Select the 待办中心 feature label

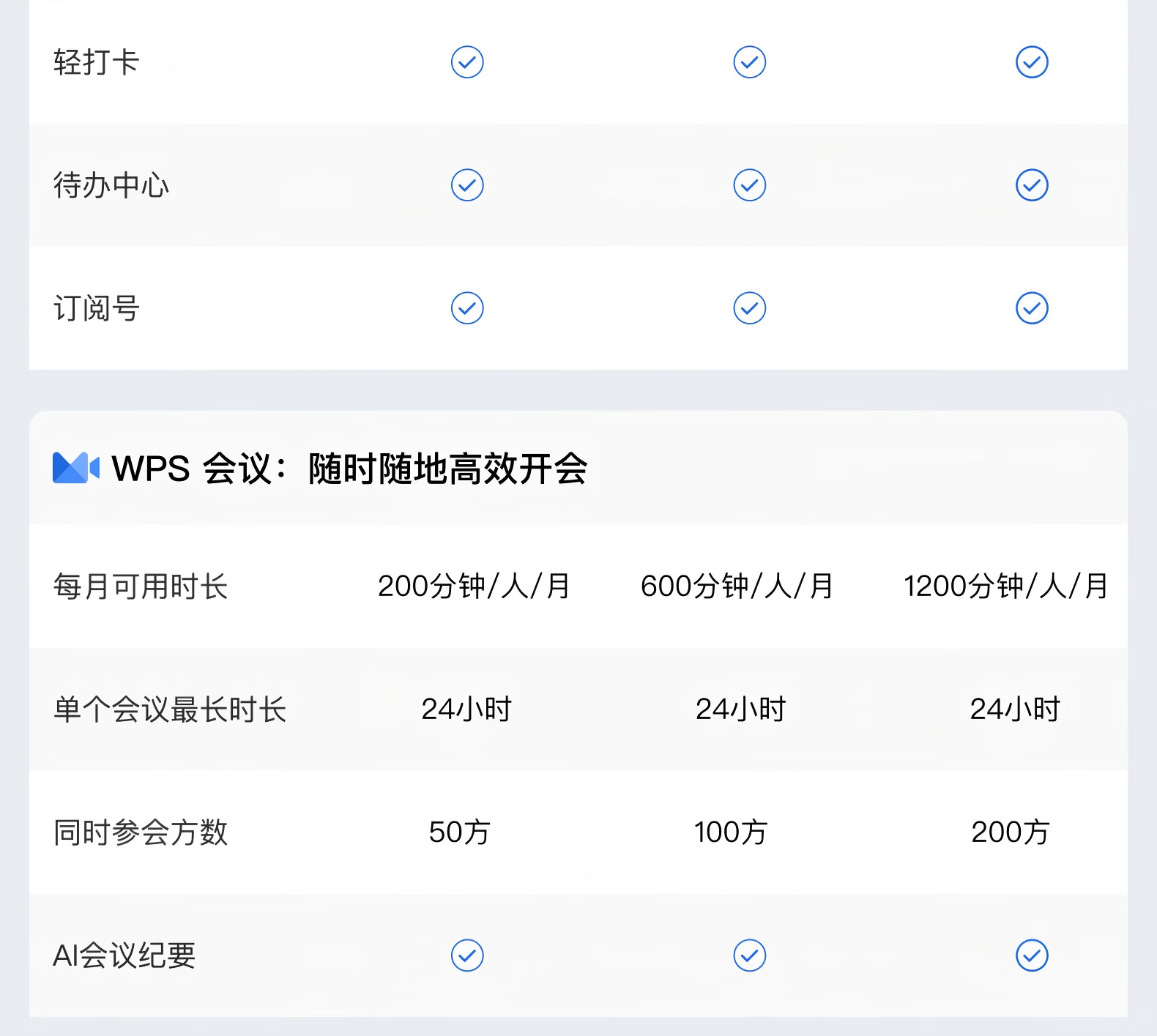tap(111, 185)
